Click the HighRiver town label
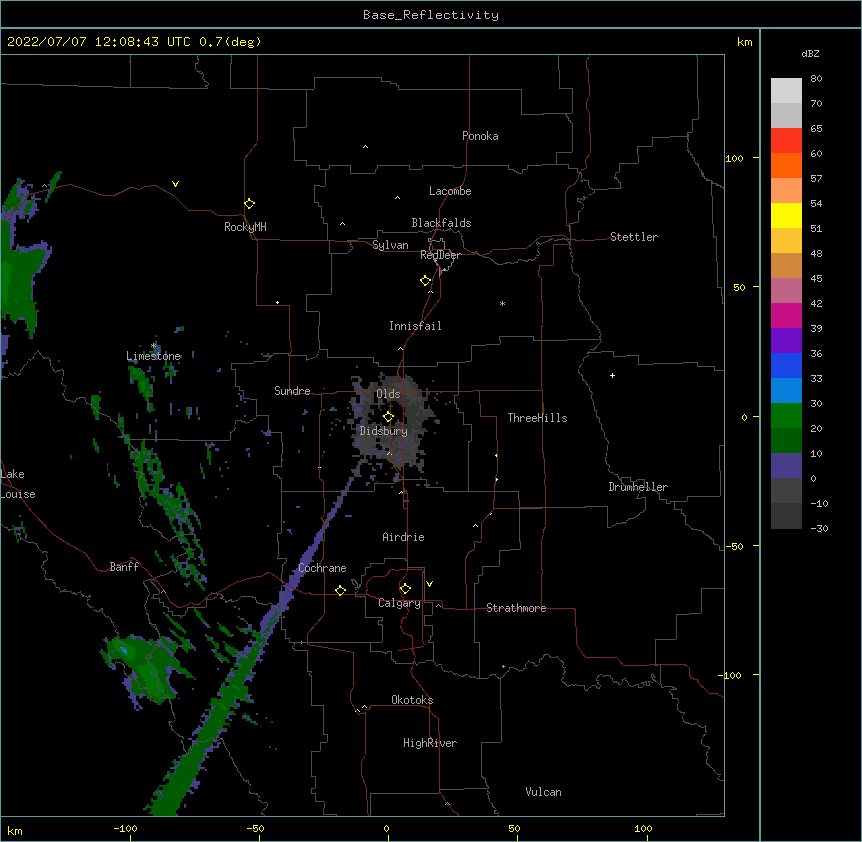 pos(430,743)
